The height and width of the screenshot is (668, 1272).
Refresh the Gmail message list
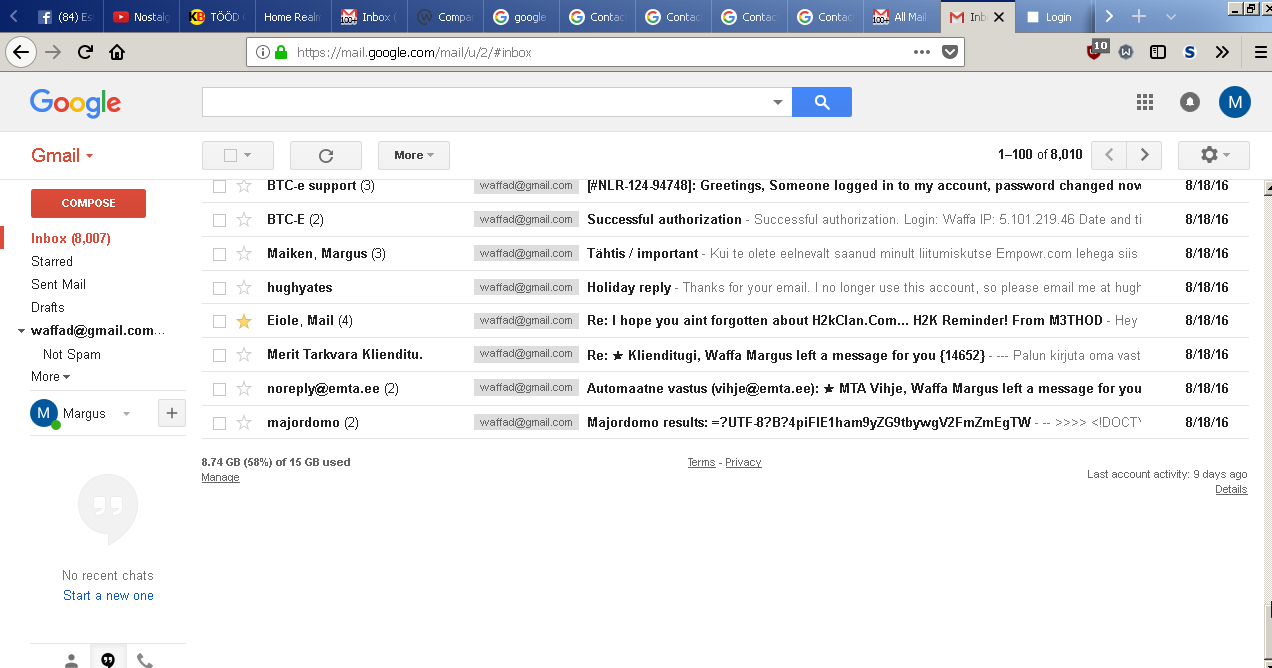pyautogui.click(x=326, y=155)
